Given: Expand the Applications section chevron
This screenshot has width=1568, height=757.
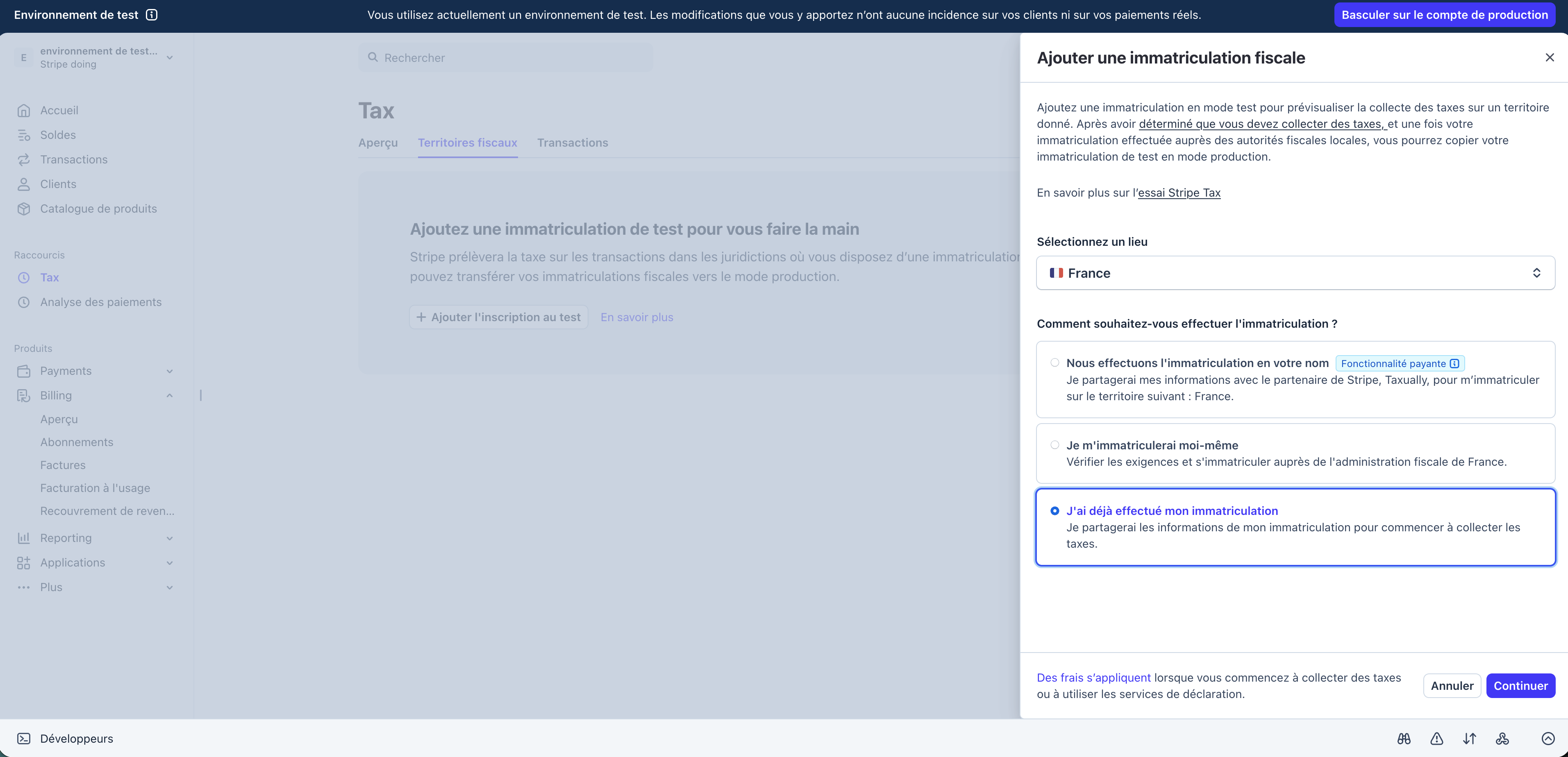Looking at the screenshot, I should (170, 563).
